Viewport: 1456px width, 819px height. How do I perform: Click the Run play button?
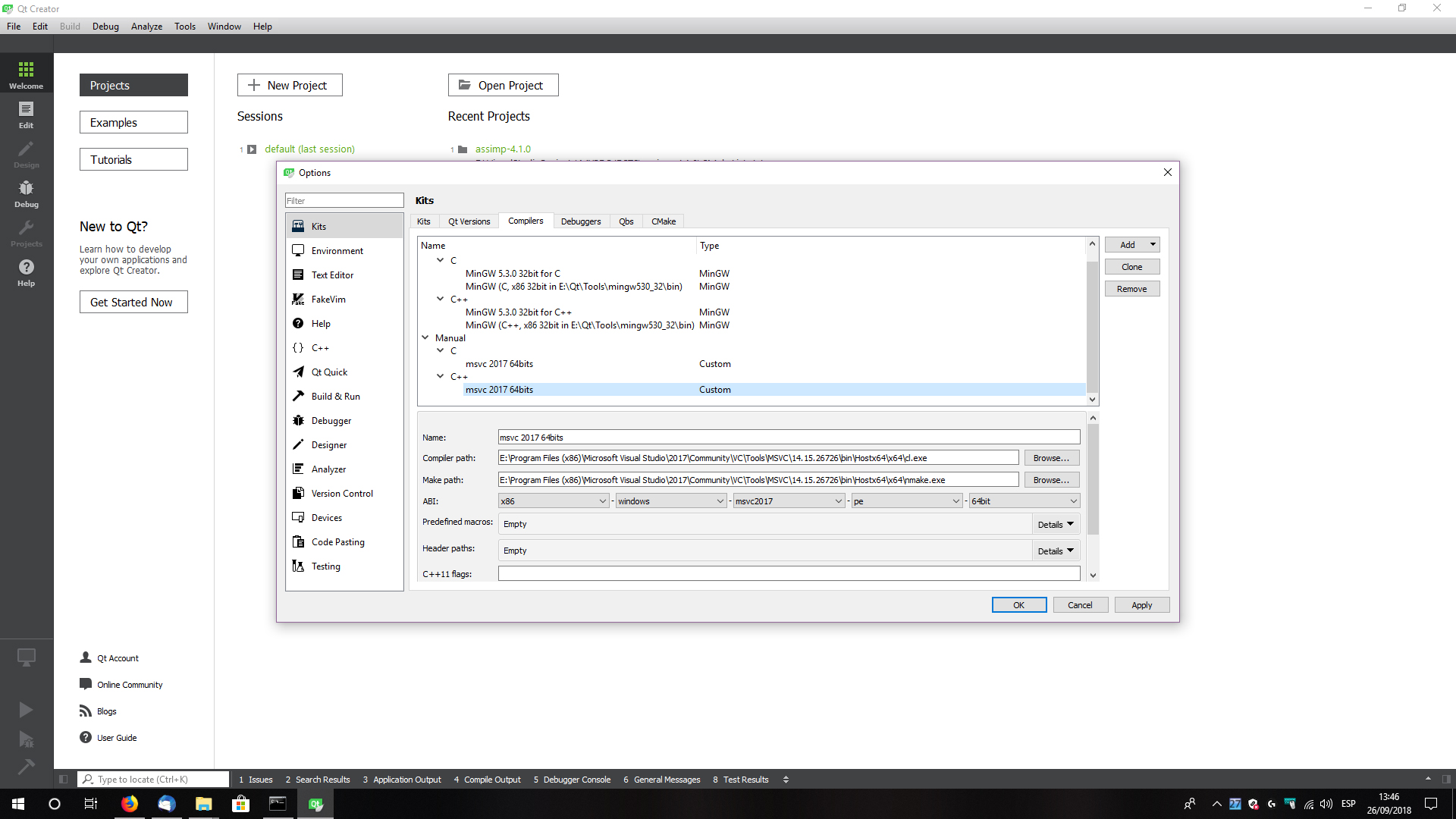click(x=26, y=709)
